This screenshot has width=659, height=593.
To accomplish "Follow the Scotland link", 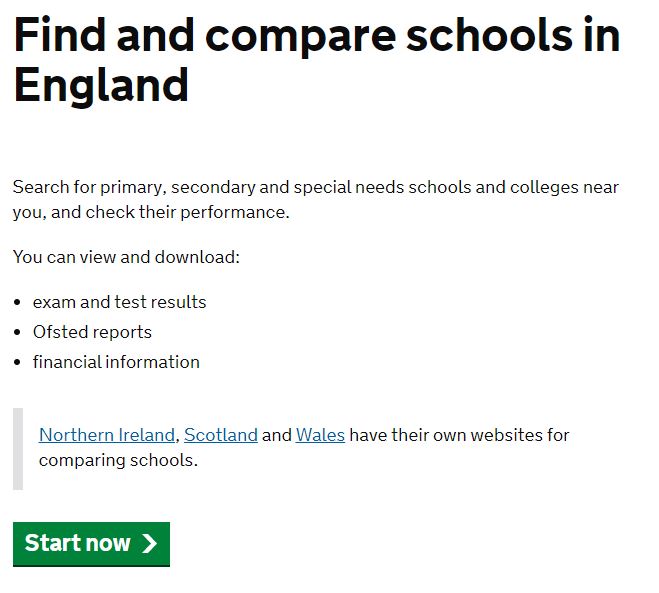I will 221,435.
